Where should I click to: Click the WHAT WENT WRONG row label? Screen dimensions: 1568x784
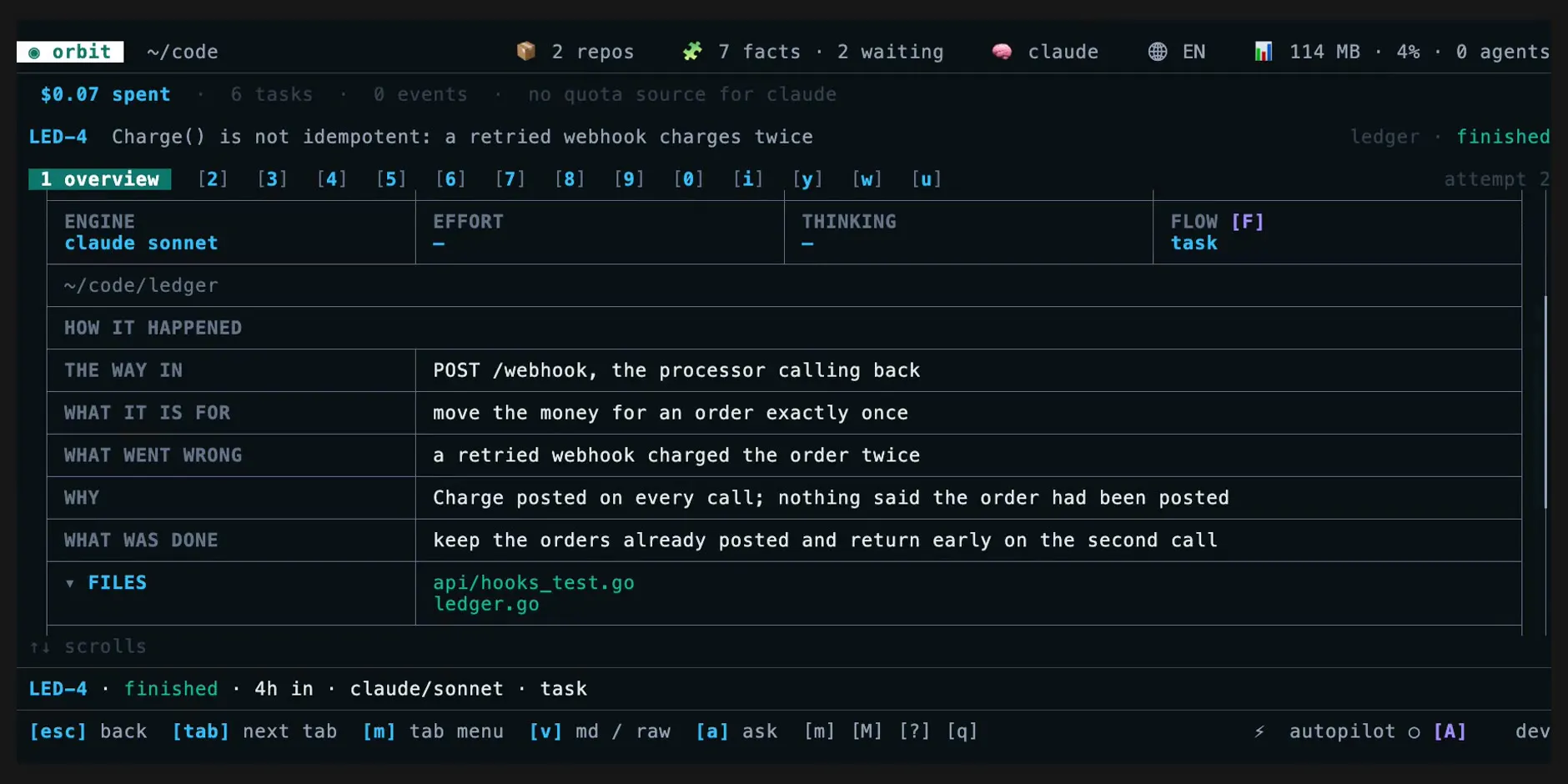pyautogui.click(x=153, y=455)
